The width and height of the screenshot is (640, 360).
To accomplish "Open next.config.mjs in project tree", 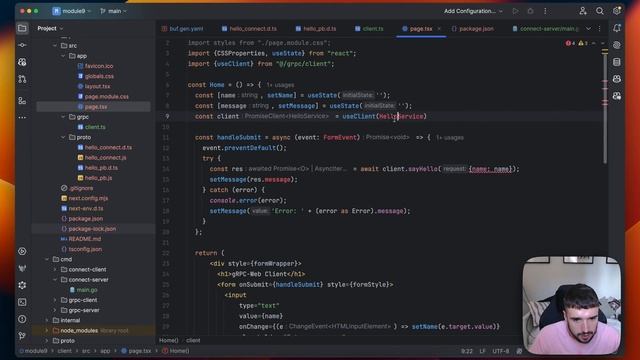I will tap(84, 198).
